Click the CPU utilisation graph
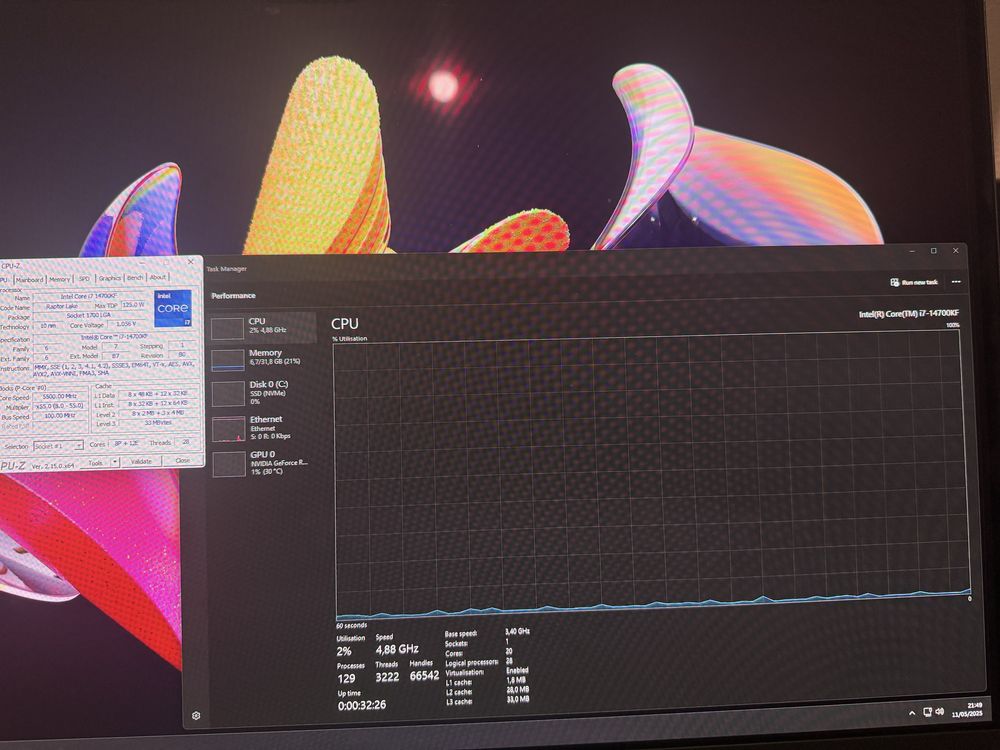 click(x=652, y=474)
